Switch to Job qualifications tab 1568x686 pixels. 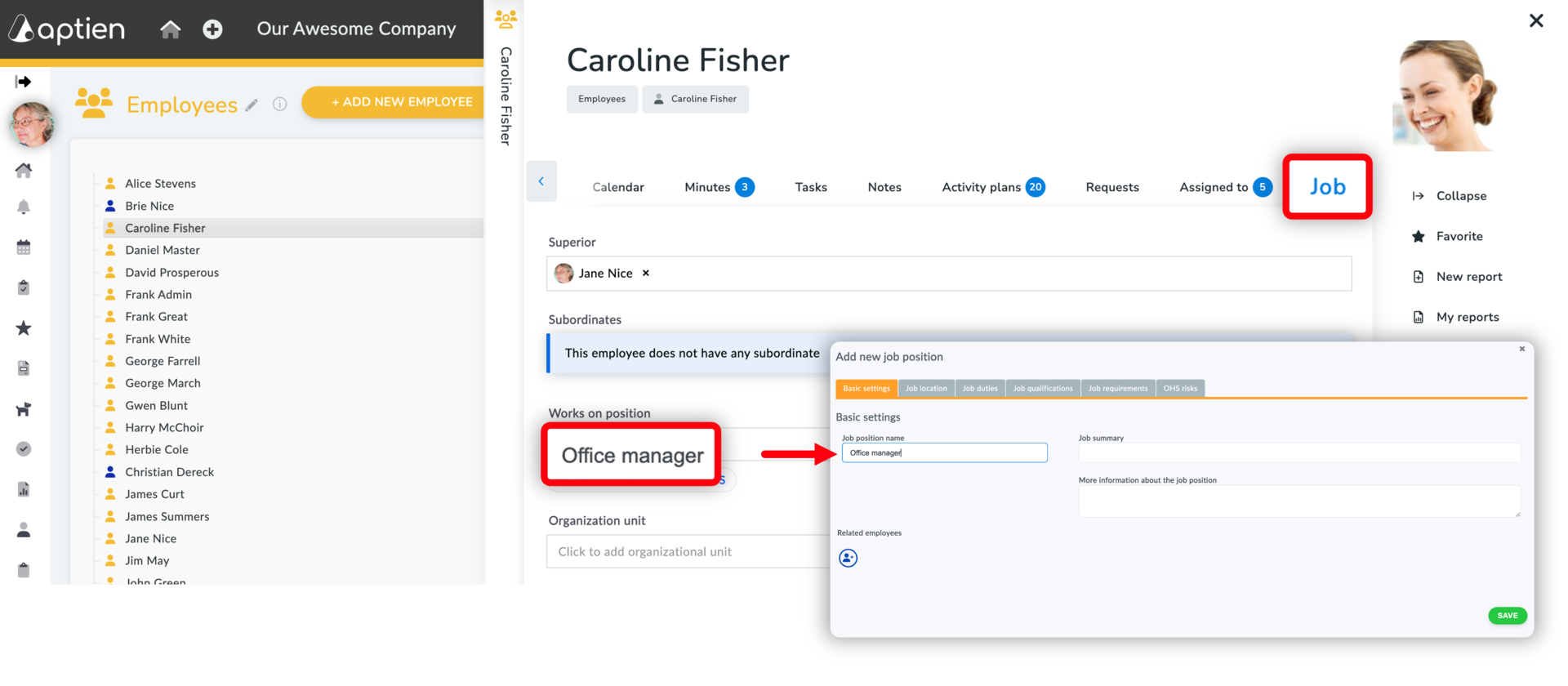pos(1043,389)
